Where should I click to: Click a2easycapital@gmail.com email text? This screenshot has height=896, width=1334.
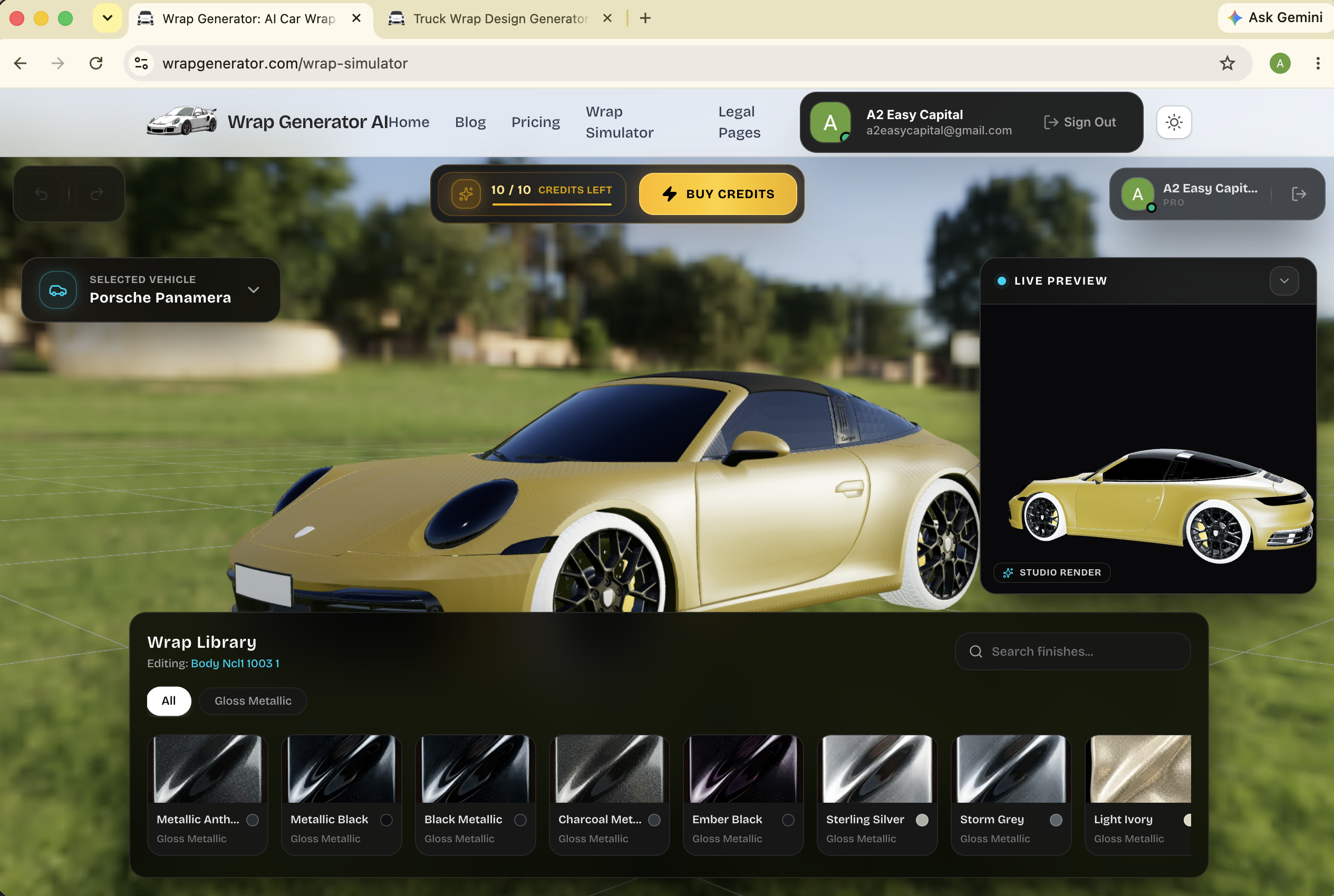point(939,131)
